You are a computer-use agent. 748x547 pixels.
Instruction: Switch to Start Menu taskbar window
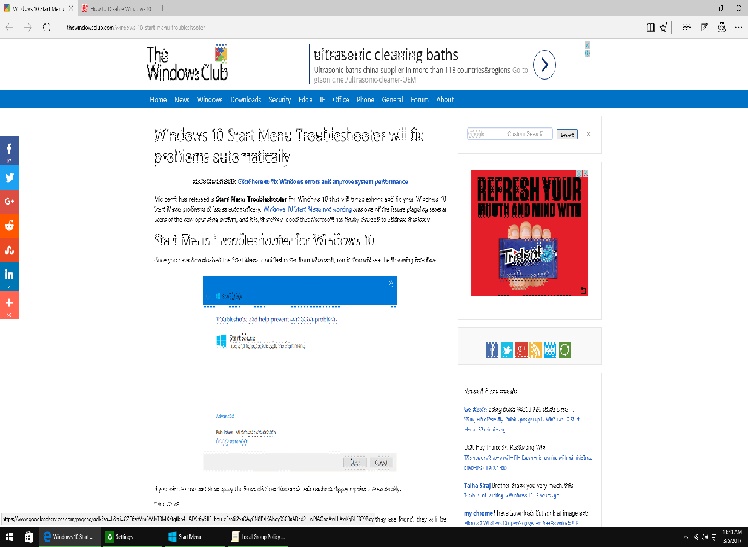click(x=194, y=537)
